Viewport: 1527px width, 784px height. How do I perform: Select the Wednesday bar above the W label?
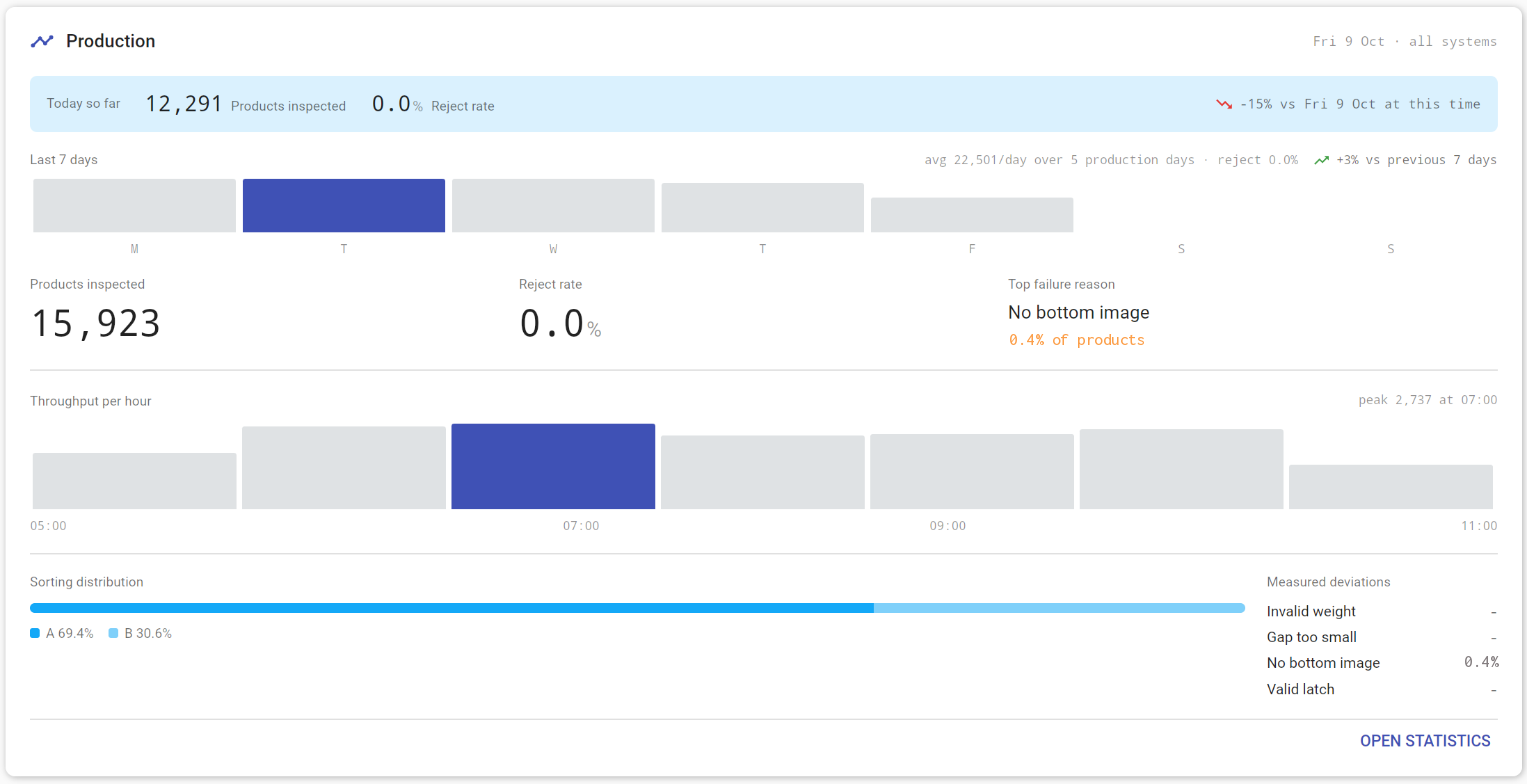pyautogui.click(x=553, y=206)
